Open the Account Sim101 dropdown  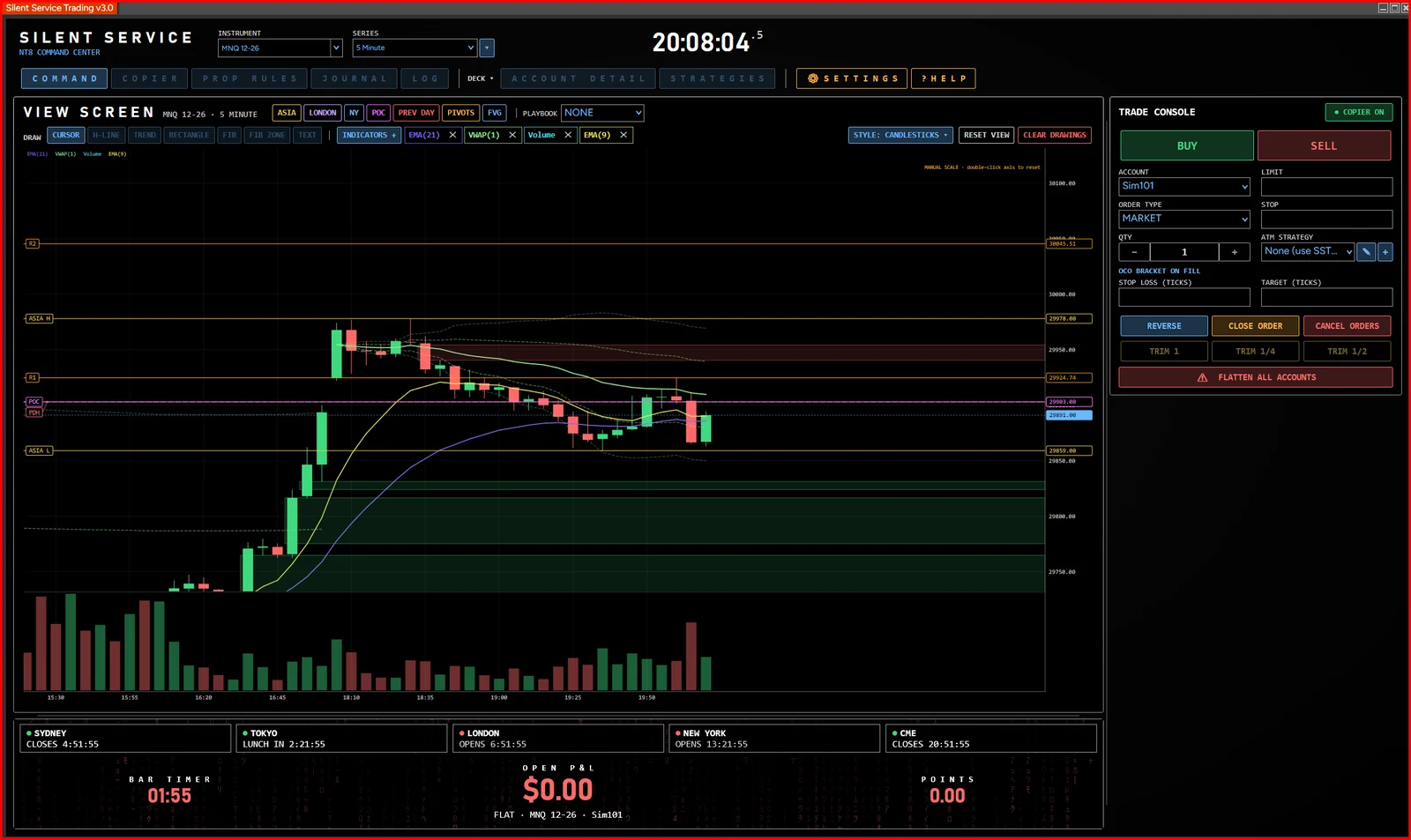coord(1184,186)
